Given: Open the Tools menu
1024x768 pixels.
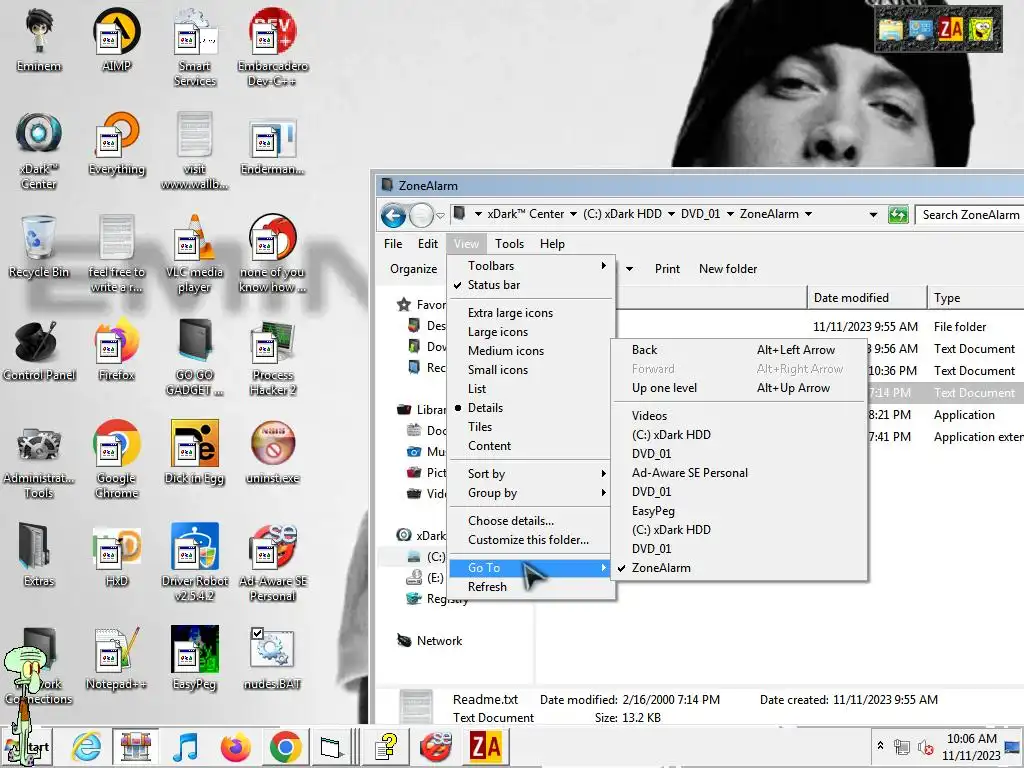Looking at the screenshot, I should [509, 244].
